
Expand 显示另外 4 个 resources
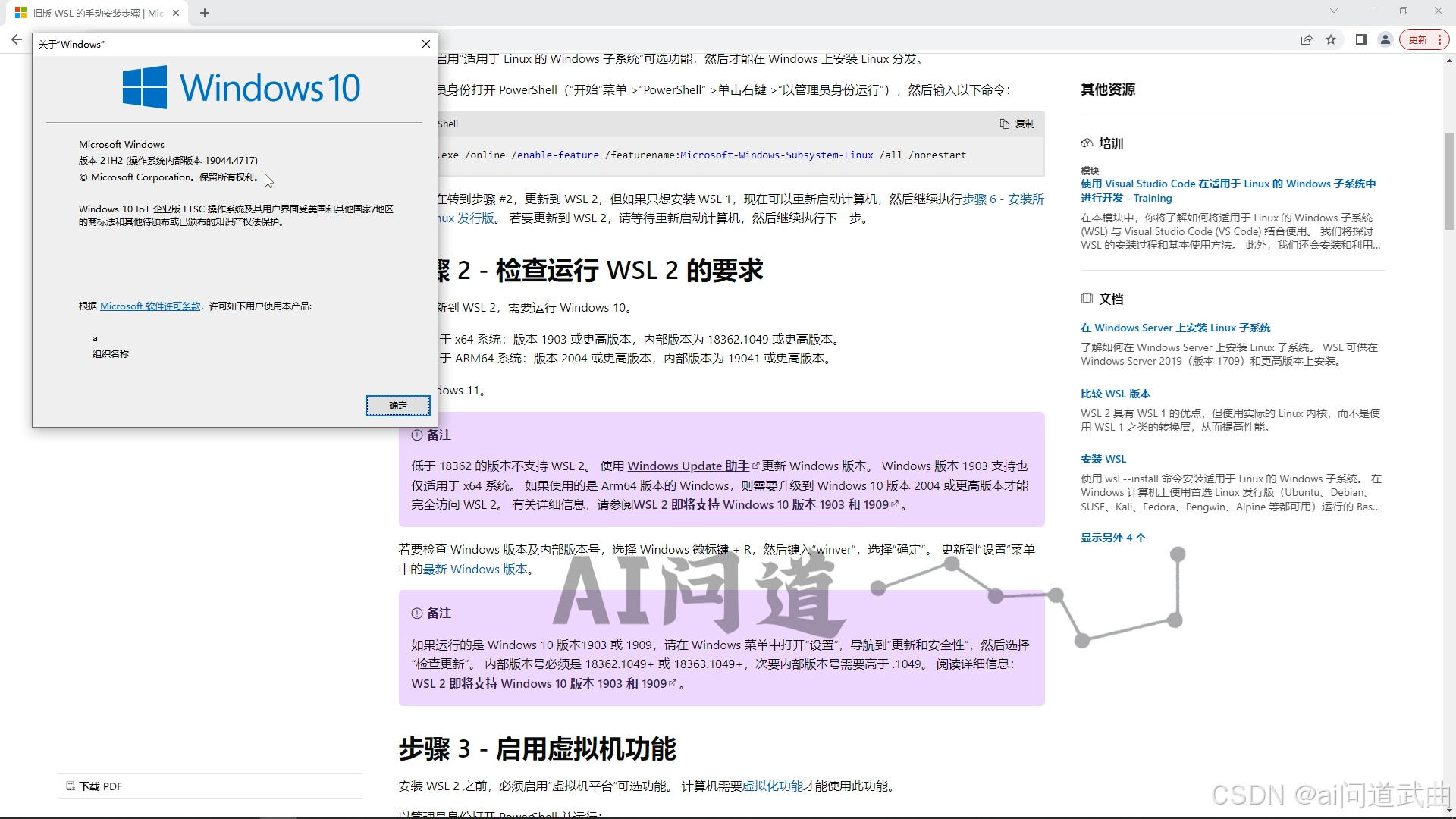coord(1112,538)
